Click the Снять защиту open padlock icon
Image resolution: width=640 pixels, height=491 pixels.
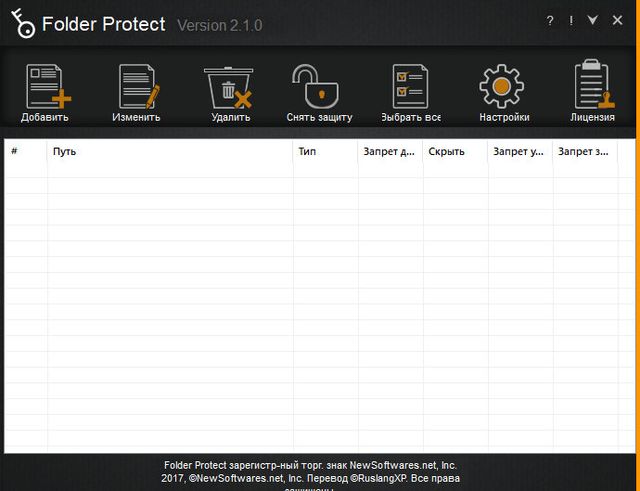pyautogui.click(x=319, y=87)
